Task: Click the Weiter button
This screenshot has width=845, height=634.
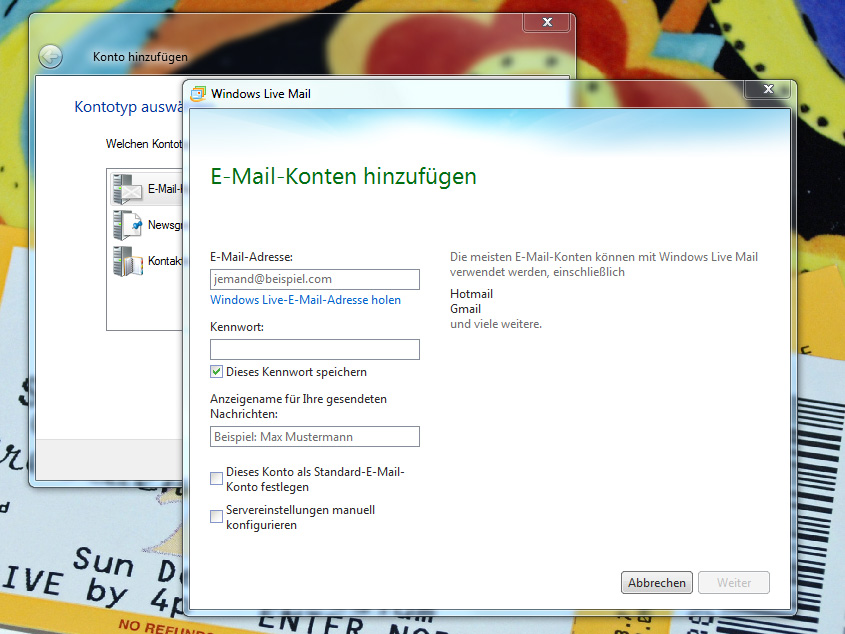Action: (733, 582)
